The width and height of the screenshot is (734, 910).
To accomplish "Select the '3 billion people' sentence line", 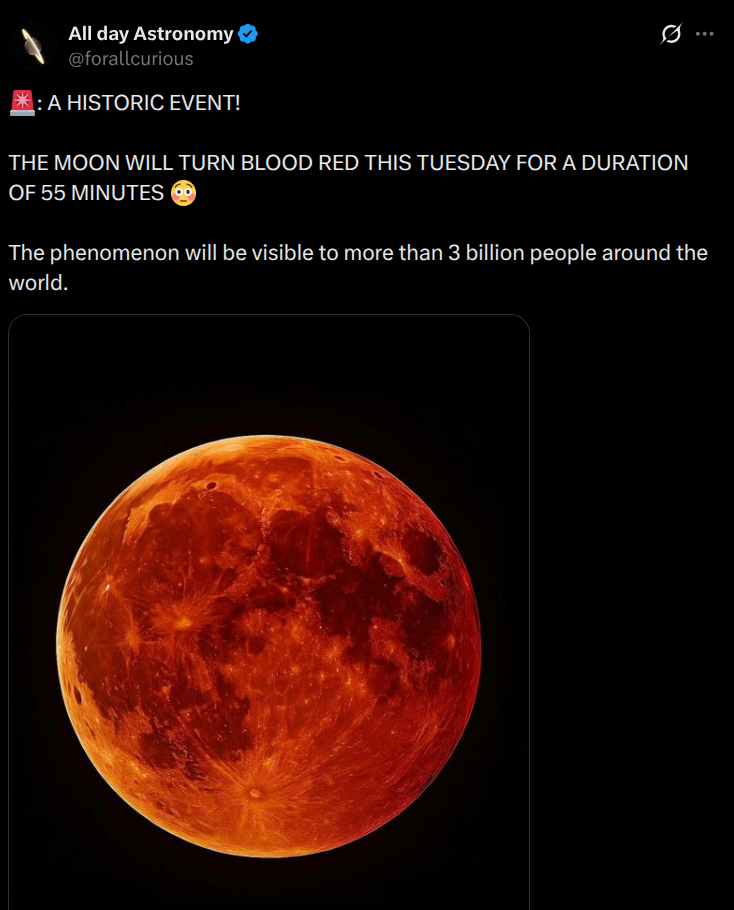I will pos(358,253).
